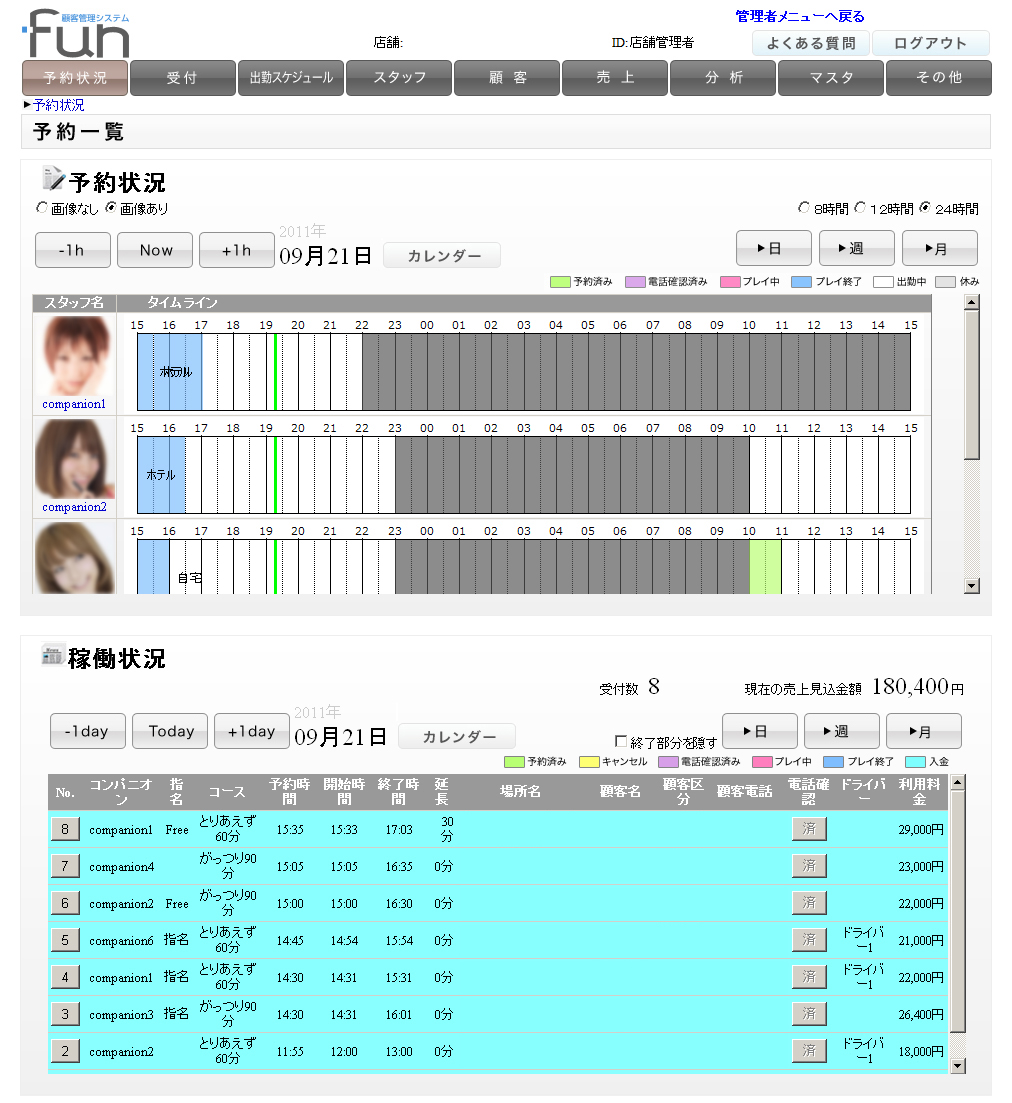This screenshot has height=1103, width=1012.
Task: Enable the 終了部分を隠す checkbox
Action: pyautogui.click(x=621, y=741)
